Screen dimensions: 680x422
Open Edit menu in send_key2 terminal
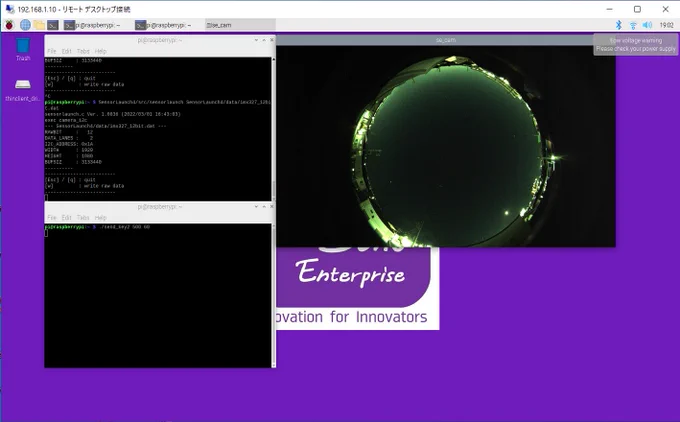[x=66, y=218]
